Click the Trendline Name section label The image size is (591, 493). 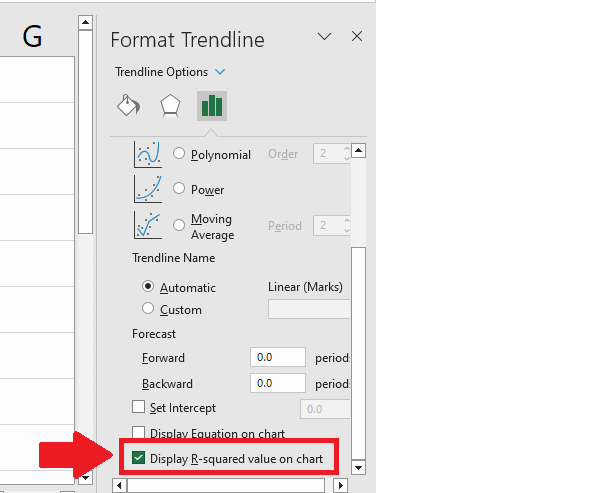[173, 258]
